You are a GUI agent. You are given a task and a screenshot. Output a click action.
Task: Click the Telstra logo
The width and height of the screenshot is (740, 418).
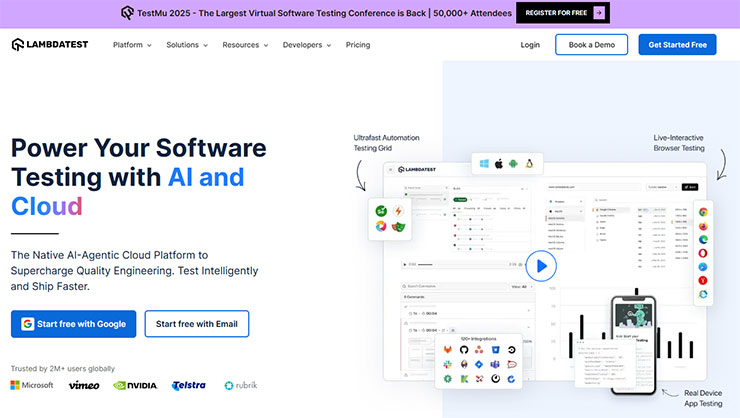pyautogui.click(x=189, y=385)
